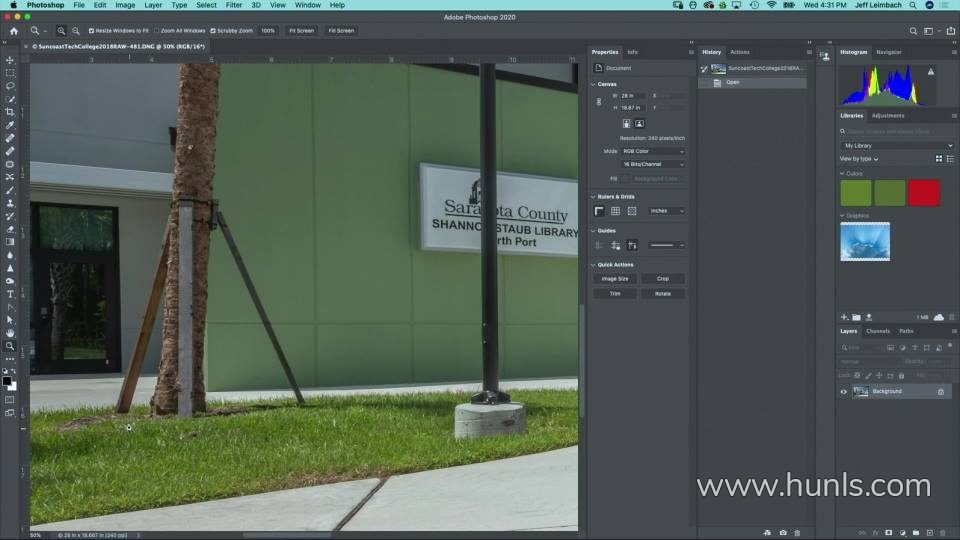Switch to the Actions tab
The width and height of the screenshot is (960, 540).
tap(740, 52)
